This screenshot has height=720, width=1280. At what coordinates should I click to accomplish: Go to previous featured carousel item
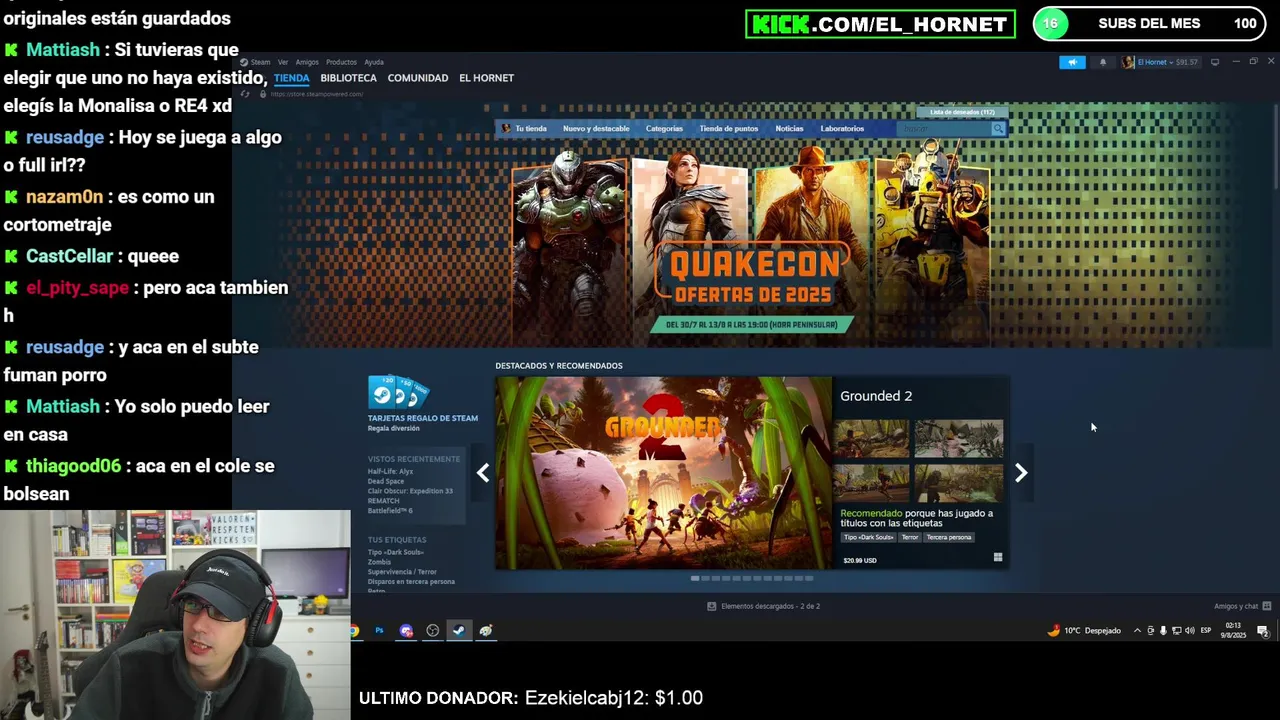click(483, 473)
